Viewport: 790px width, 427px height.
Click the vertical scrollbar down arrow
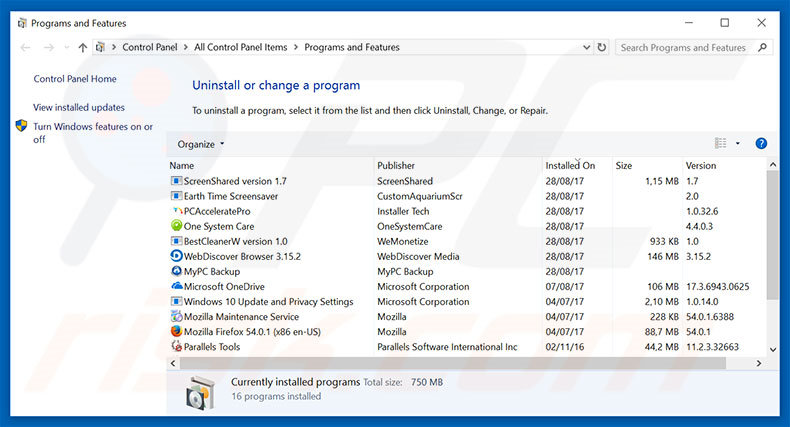773,349
